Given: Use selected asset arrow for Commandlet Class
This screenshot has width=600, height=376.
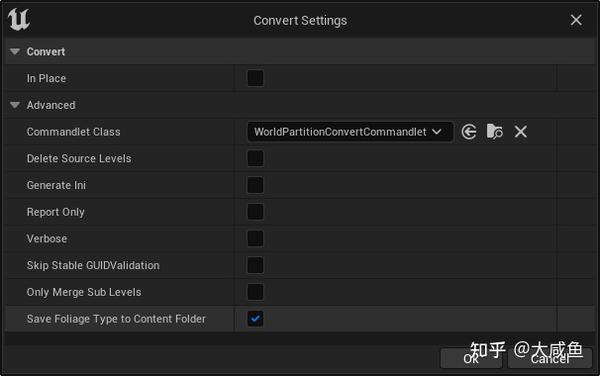Looking at the screenshot, I should 469,132.
